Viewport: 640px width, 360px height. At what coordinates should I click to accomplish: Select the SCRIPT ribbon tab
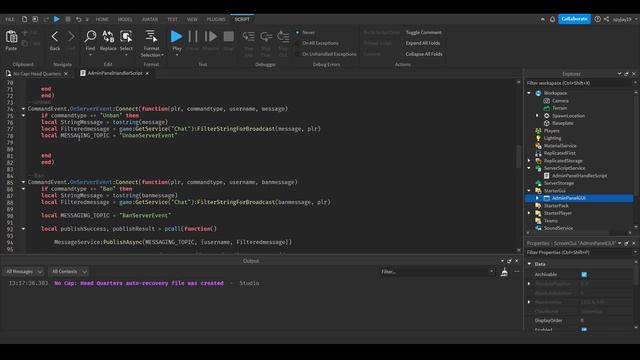pyautogui.click(x=242, y=19)
